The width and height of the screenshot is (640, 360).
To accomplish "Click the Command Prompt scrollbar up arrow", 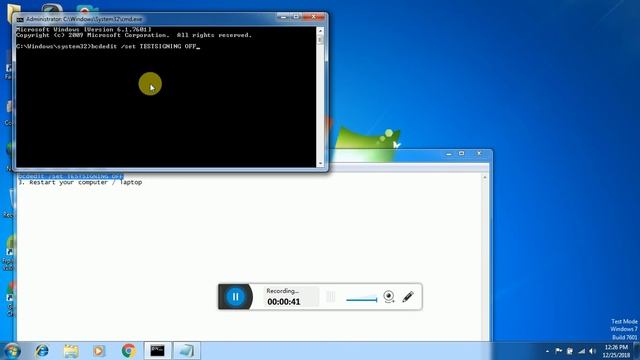I will click(x=320, y=31).
